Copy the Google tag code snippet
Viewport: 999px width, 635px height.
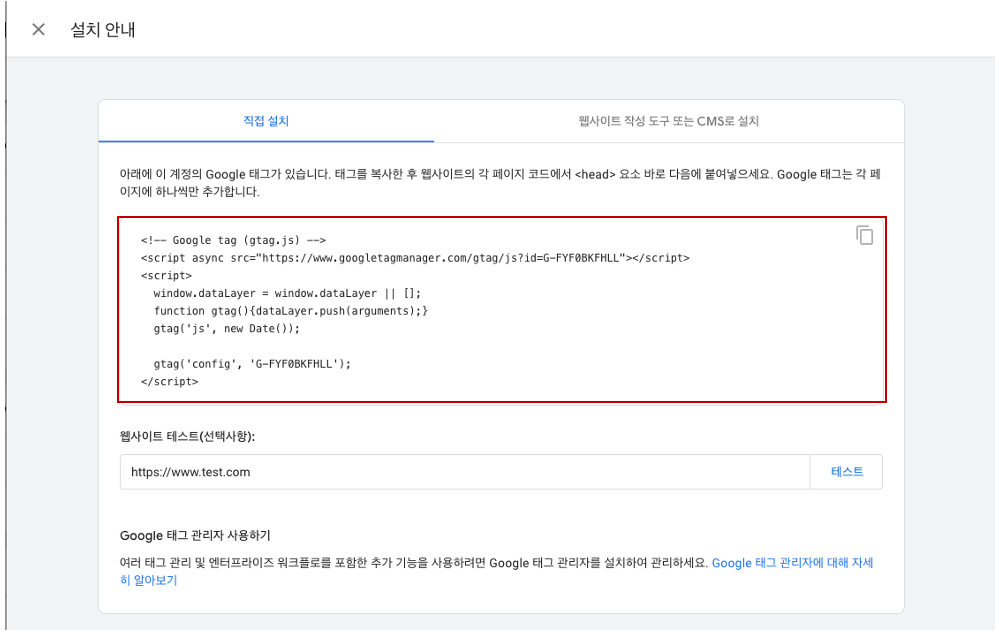(x=864, y=236)
